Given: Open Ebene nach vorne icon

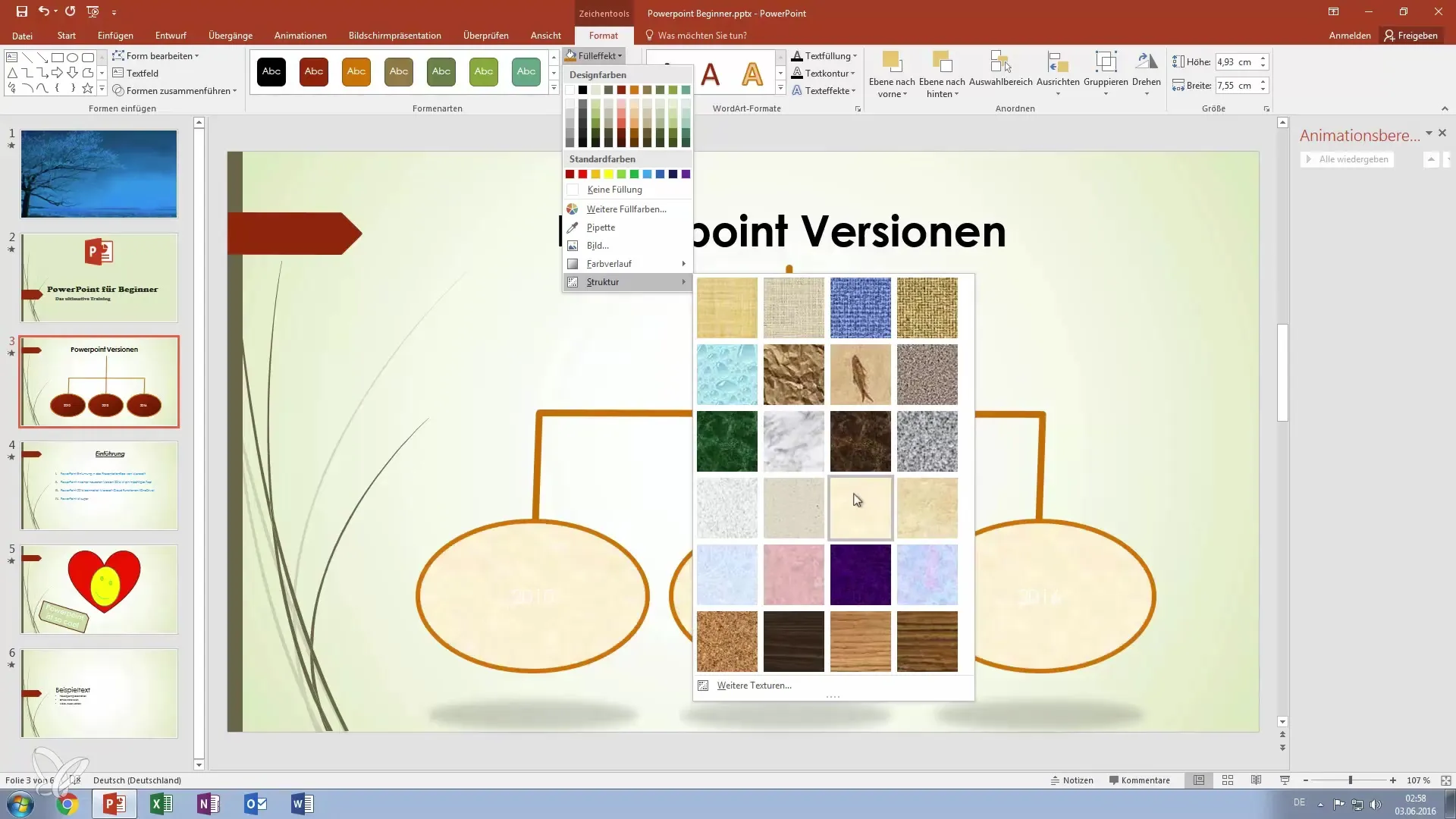Looking at the screenshot, I should click(892, 63).
